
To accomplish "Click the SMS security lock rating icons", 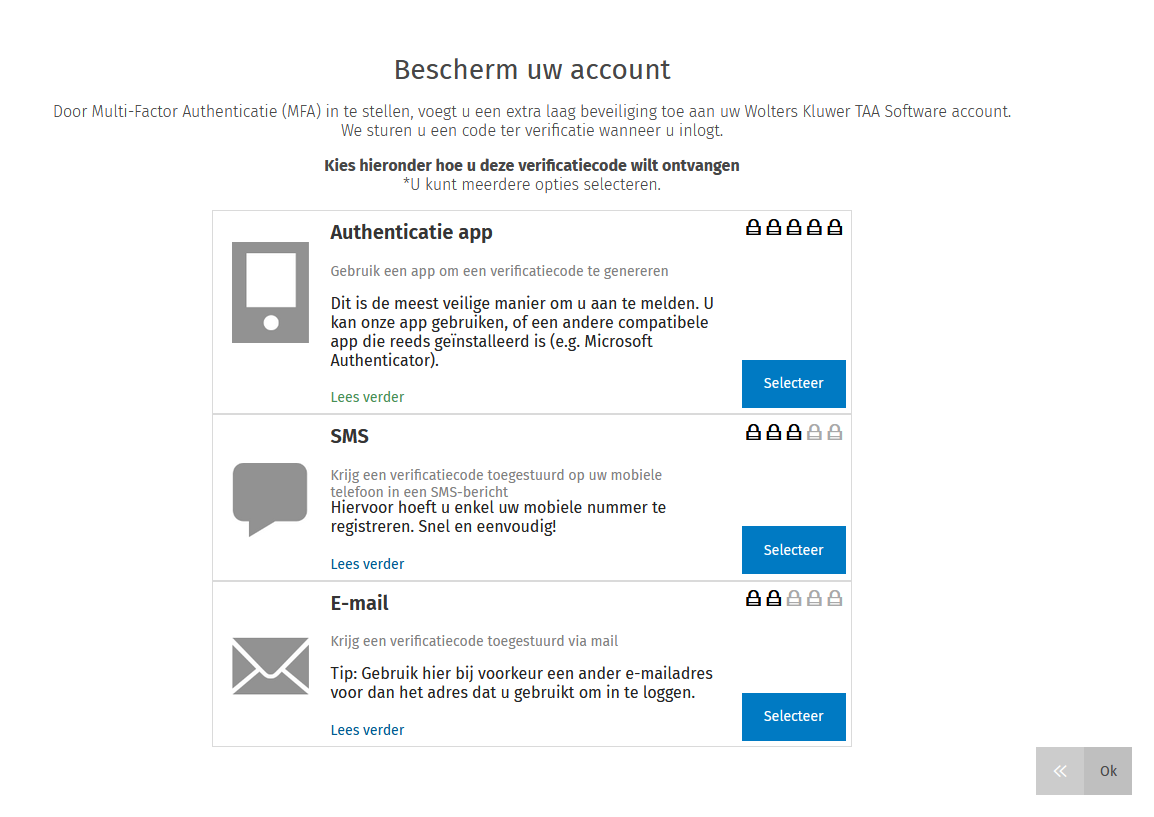I will coord(794,433).
